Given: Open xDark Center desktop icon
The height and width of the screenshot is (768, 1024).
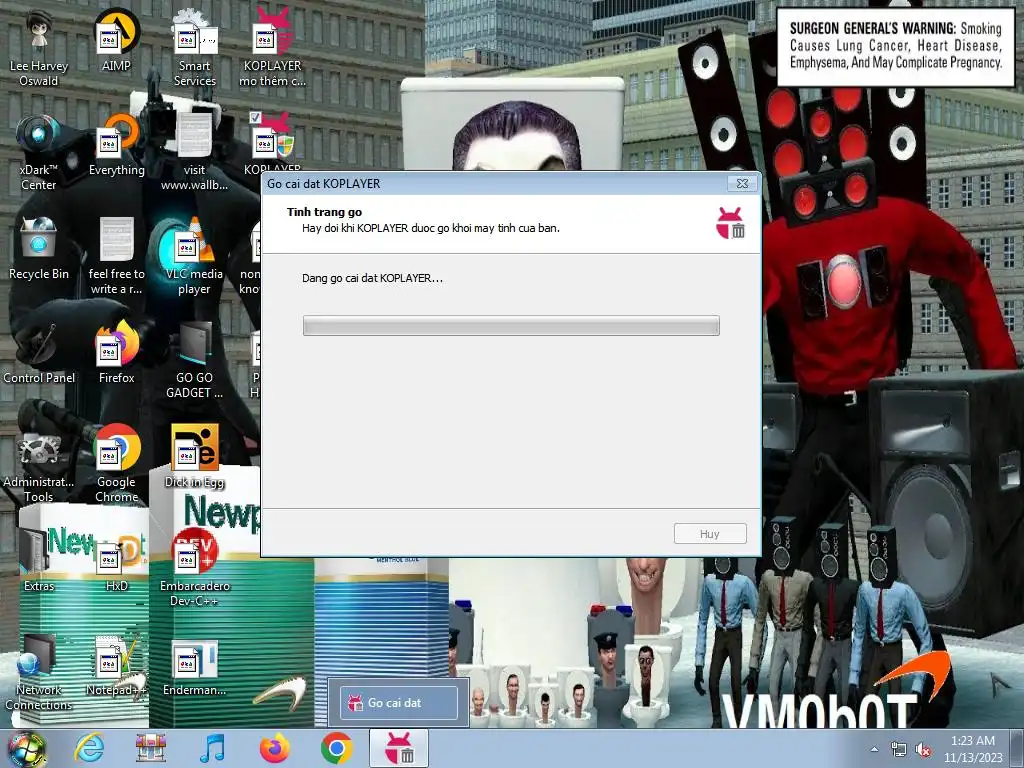Looking at the screenshot, I should coord(39,153).
